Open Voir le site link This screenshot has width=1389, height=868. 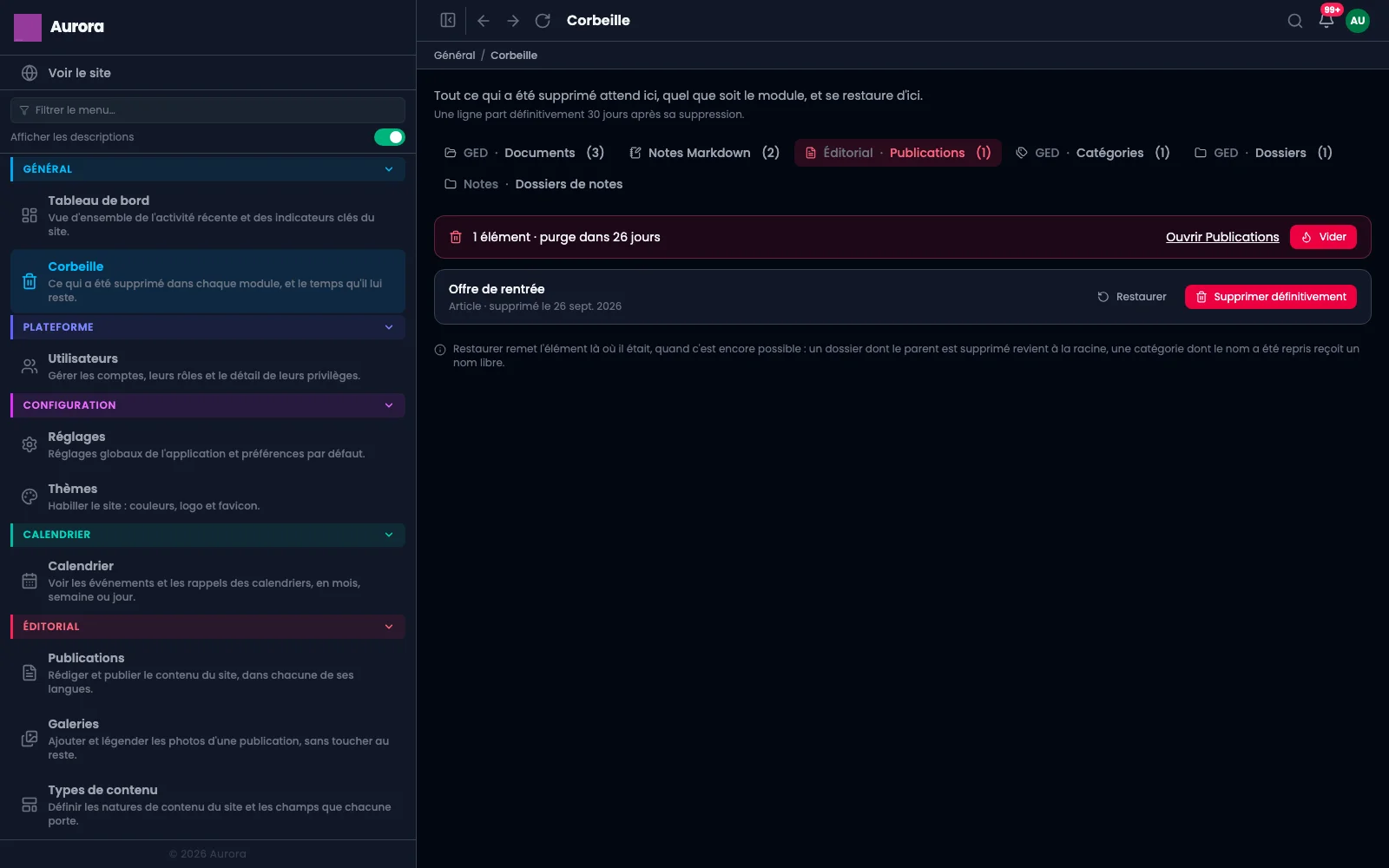pyautogui.click(x=207, y=73)
